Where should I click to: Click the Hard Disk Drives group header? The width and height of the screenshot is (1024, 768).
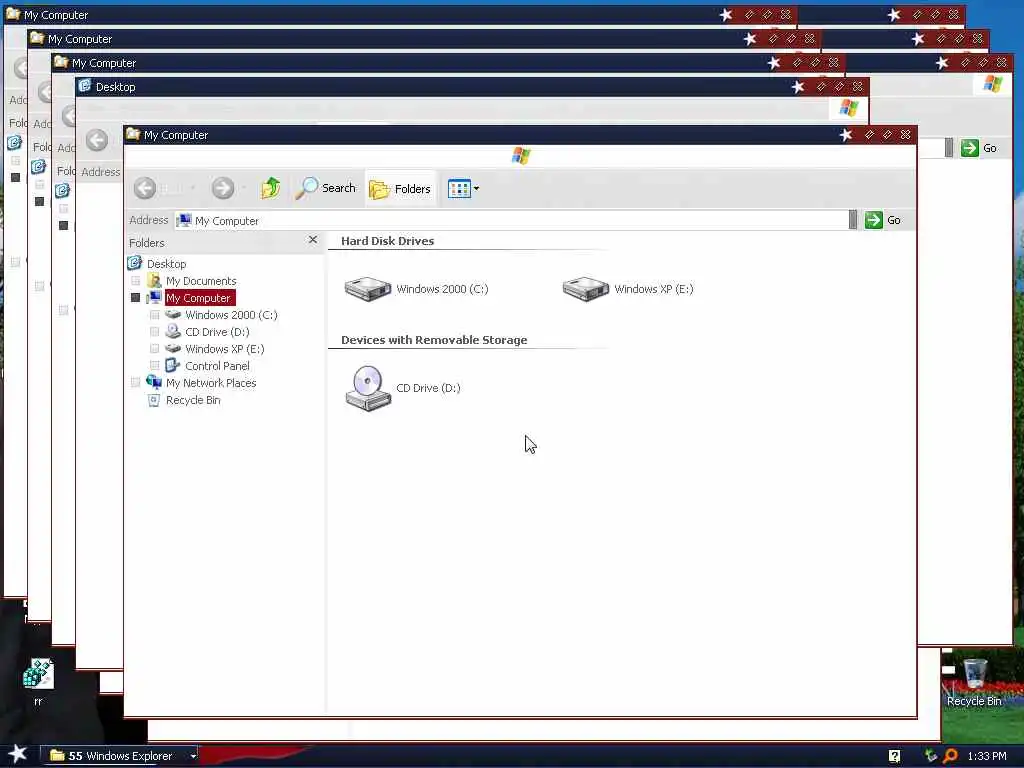pyautogui.click(x=387, y=241)
